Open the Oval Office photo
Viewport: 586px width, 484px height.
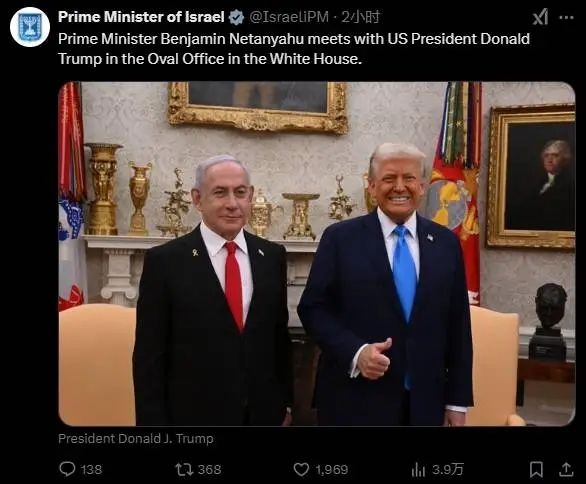point(317,254)
